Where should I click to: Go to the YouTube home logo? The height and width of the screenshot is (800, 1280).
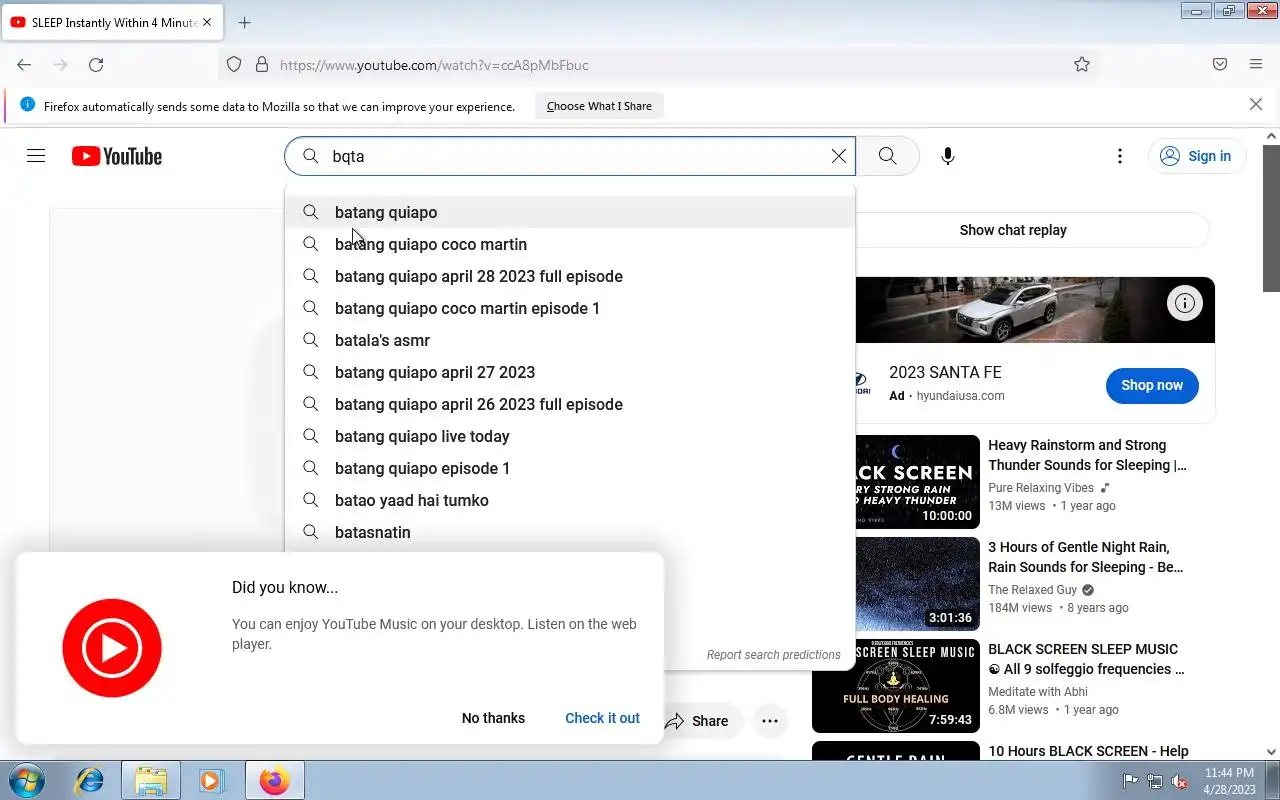tap(117, 156)
